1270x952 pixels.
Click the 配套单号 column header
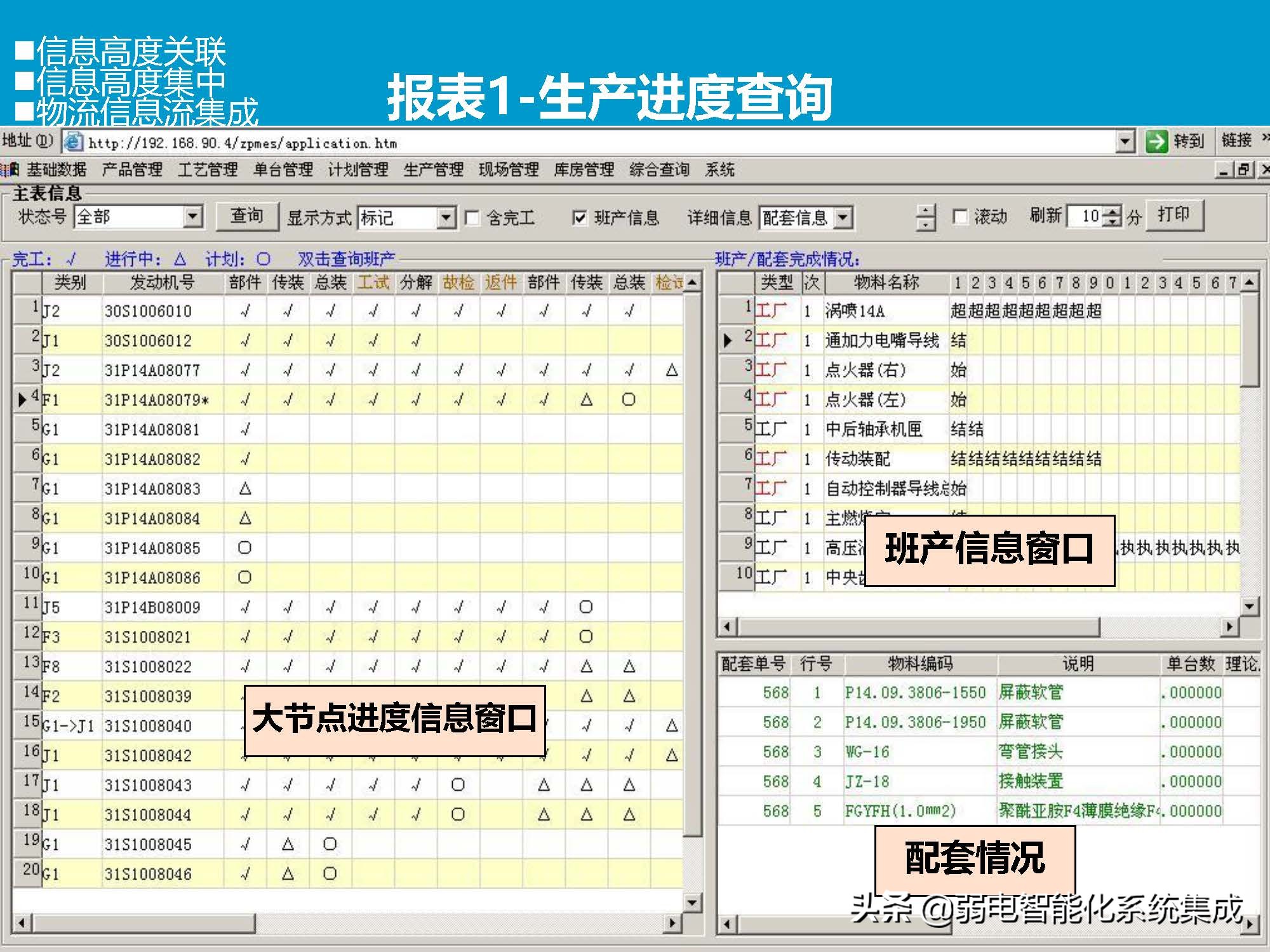pyautogui.click(x=754, y=664)
